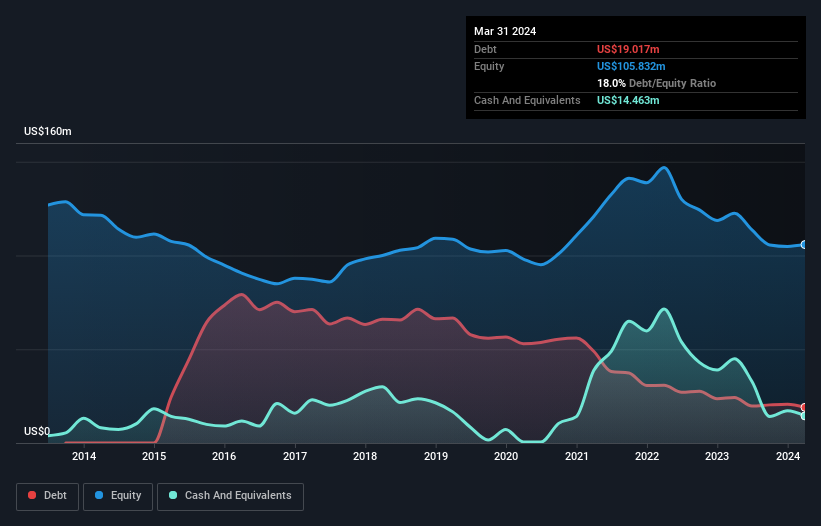Click the Equity row label in tooltip
The image size is (821, 526).
point(489,66)
